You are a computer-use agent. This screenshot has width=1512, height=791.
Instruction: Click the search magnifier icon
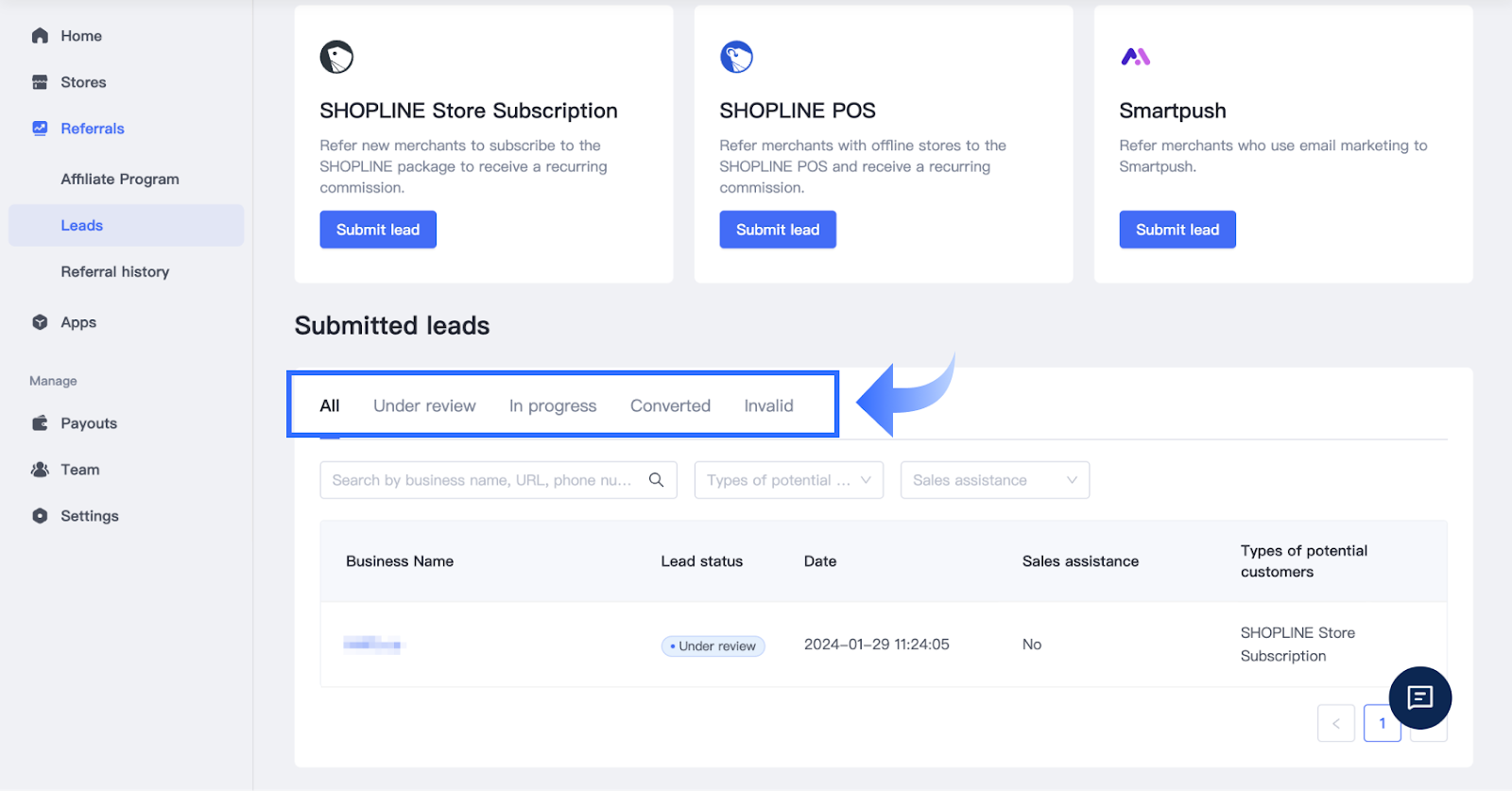656,480
